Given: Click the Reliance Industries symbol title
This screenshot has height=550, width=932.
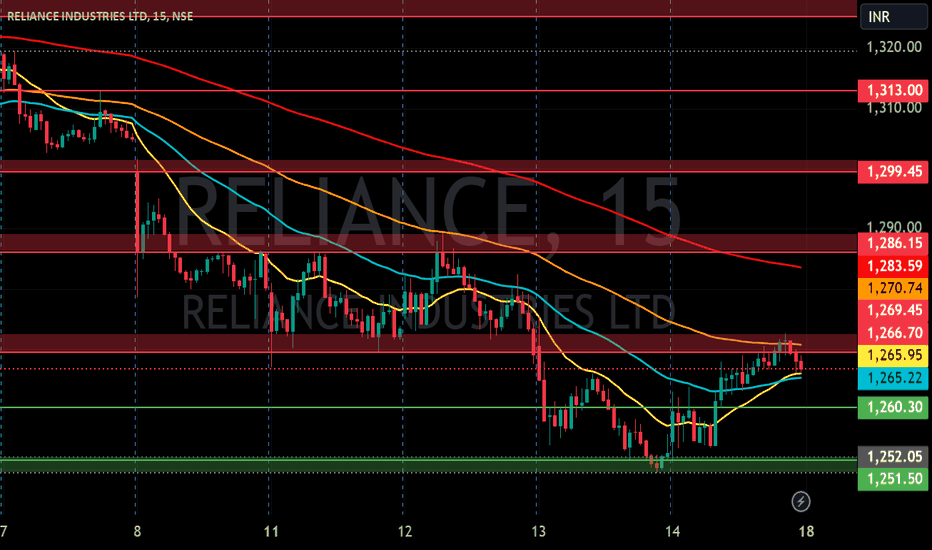Looking at the screenshot, I should (x=100, y=17).
